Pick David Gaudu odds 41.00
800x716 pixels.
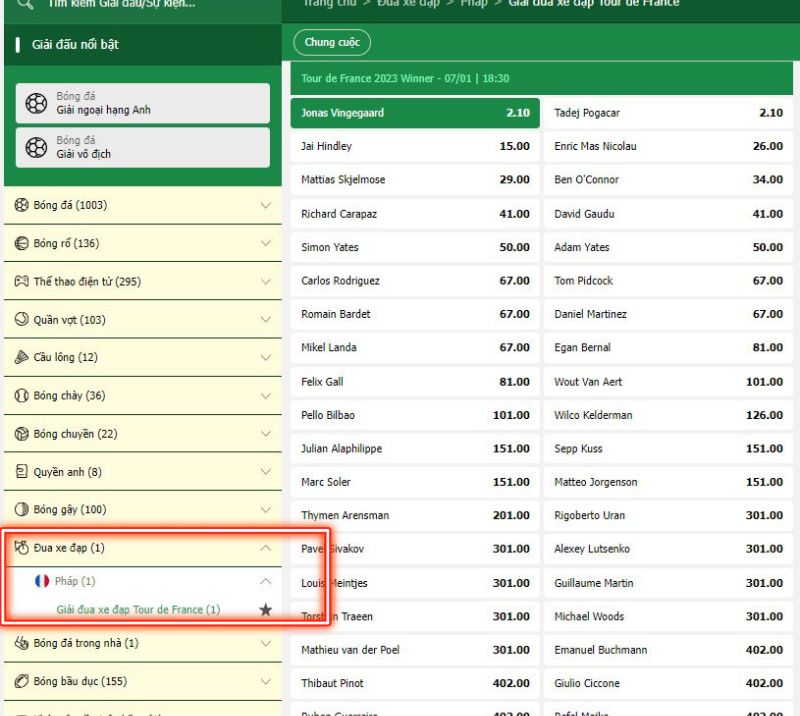(668, 214)
